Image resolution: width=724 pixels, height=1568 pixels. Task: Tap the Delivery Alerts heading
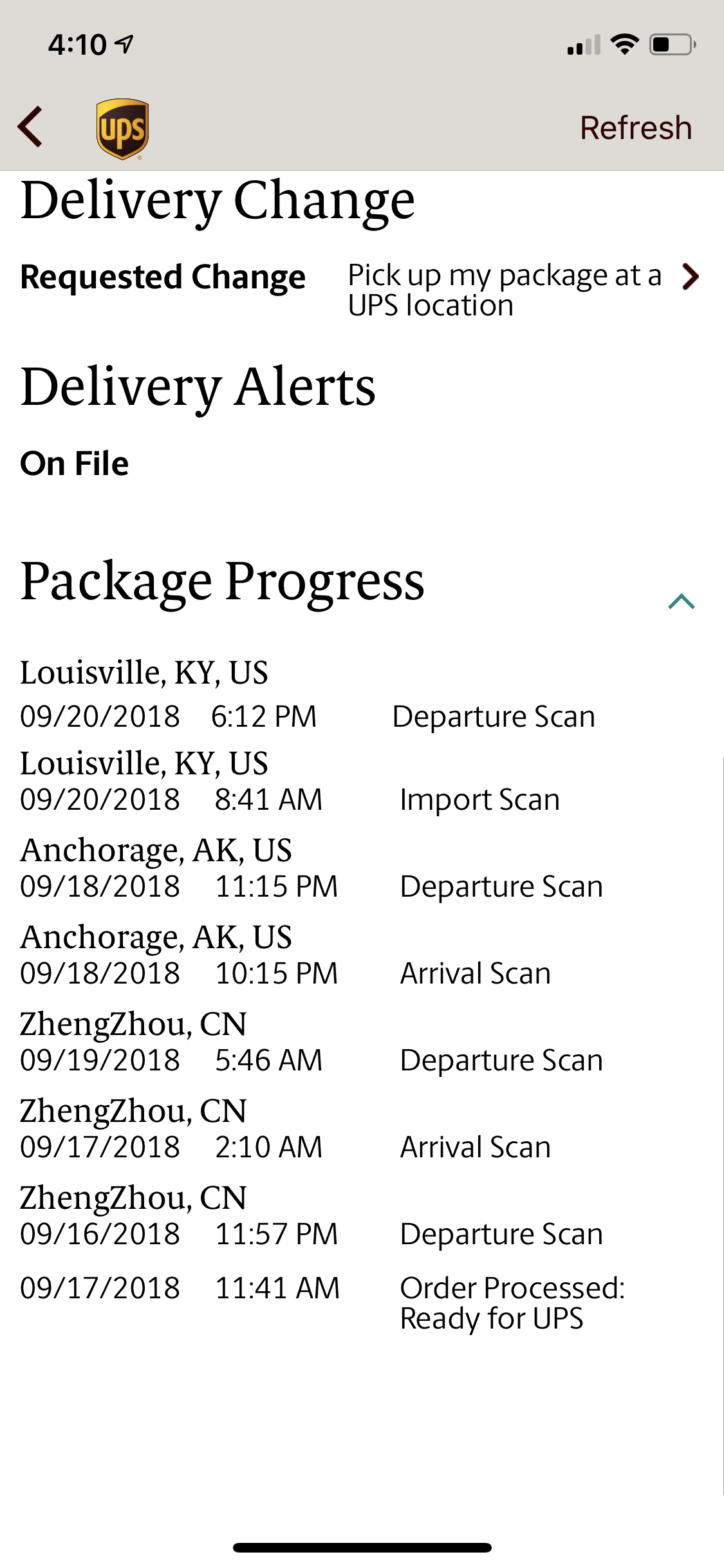[x=198, y=387]
